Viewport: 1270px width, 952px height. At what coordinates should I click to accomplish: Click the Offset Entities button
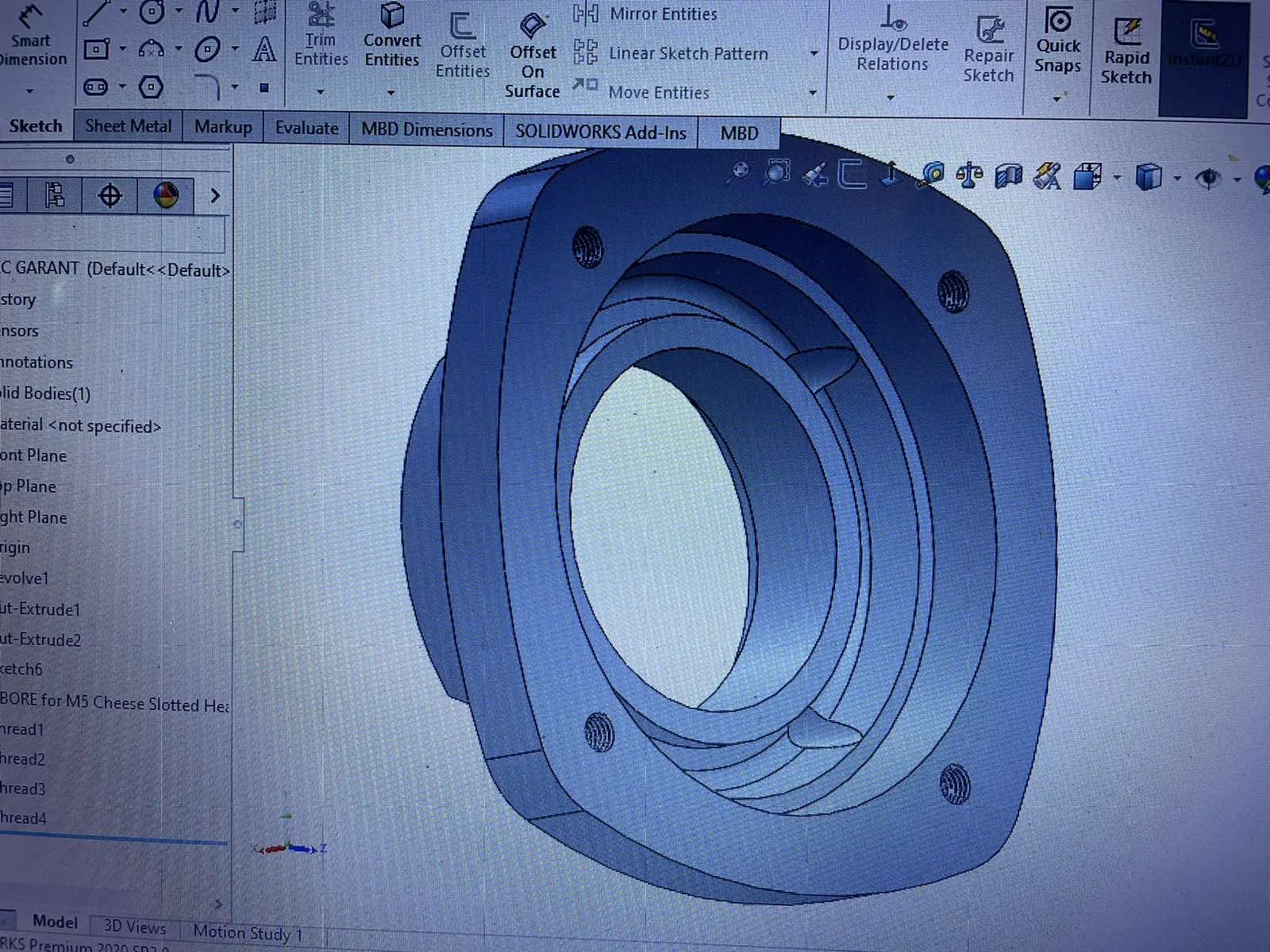[x=463, y=45]
